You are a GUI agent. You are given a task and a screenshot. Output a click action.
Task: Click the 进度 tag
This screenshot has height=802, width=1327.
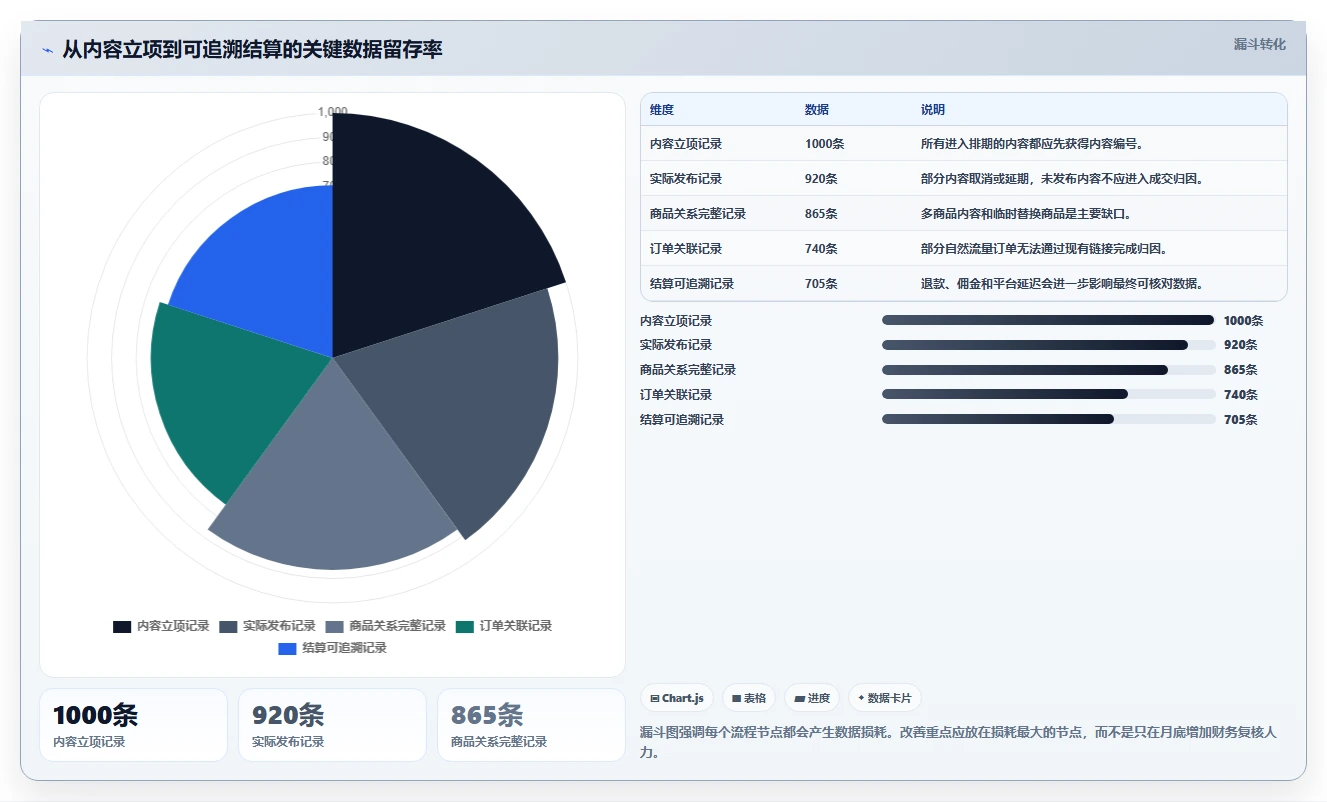[812, 698]
